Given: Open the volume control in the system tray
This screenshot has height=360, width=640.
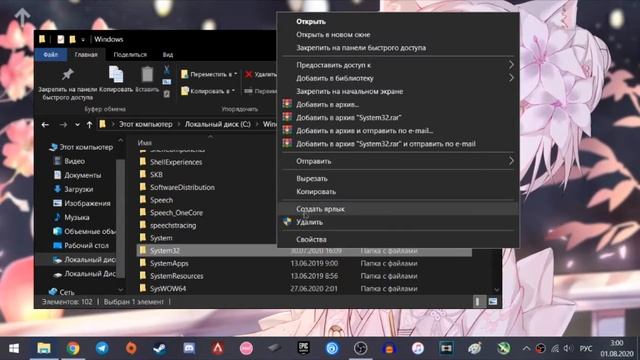Looking at the screenshot, I should (x=568, y=348).
